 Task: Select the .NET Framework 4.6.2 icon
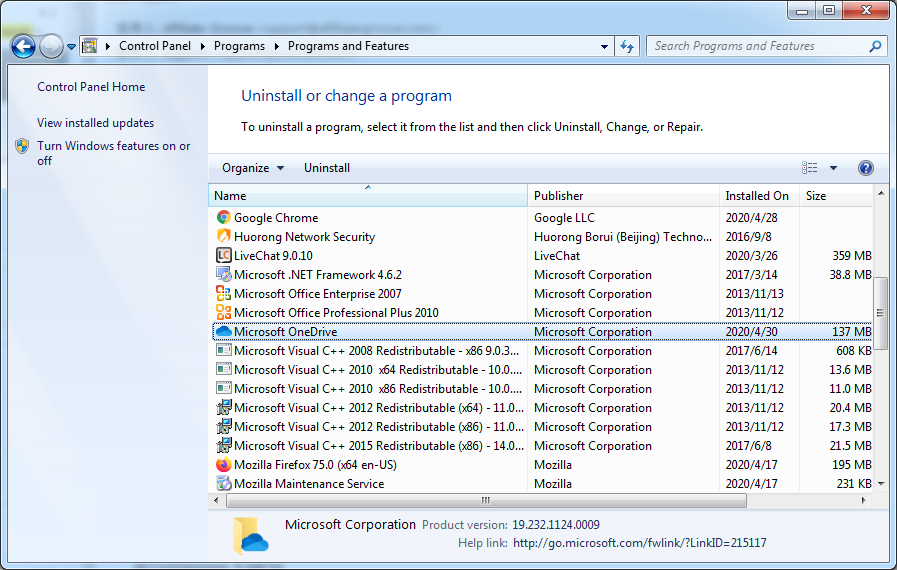(x=224, y=275)
